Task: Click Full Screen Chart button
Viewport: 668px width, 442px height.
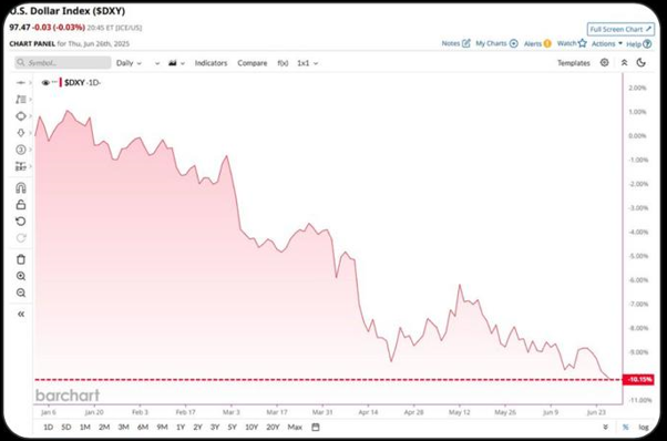Action: pyautogui.click(x=621, y=29)
